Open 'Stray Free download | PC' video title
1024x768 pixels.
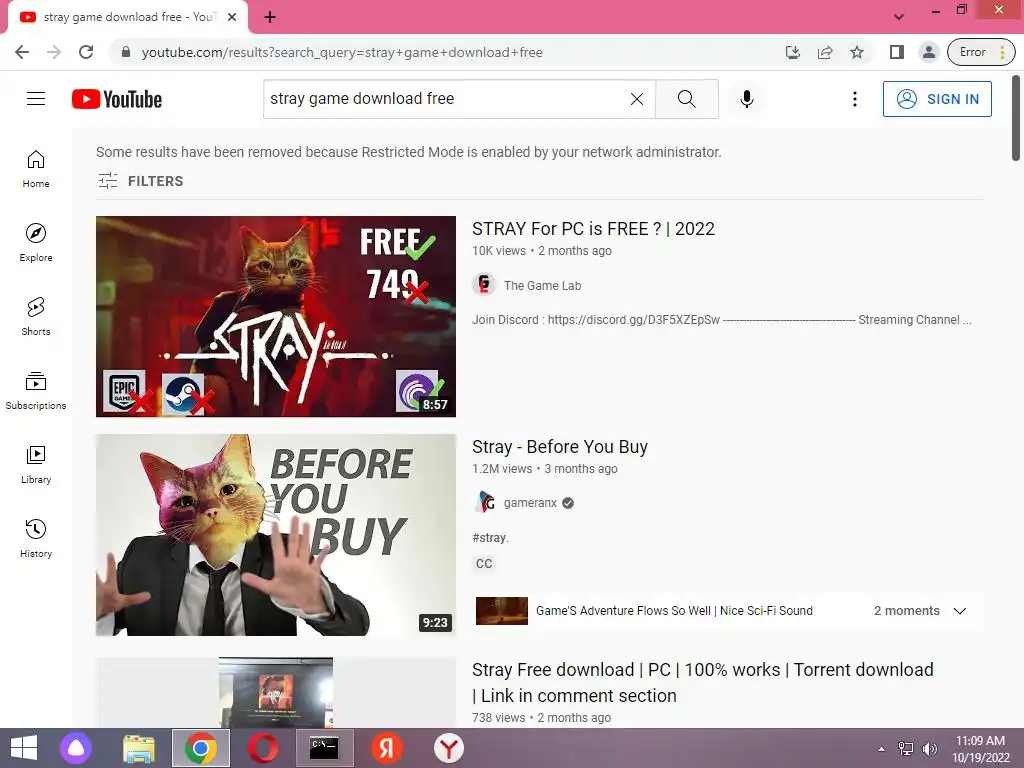coord(703,682)
